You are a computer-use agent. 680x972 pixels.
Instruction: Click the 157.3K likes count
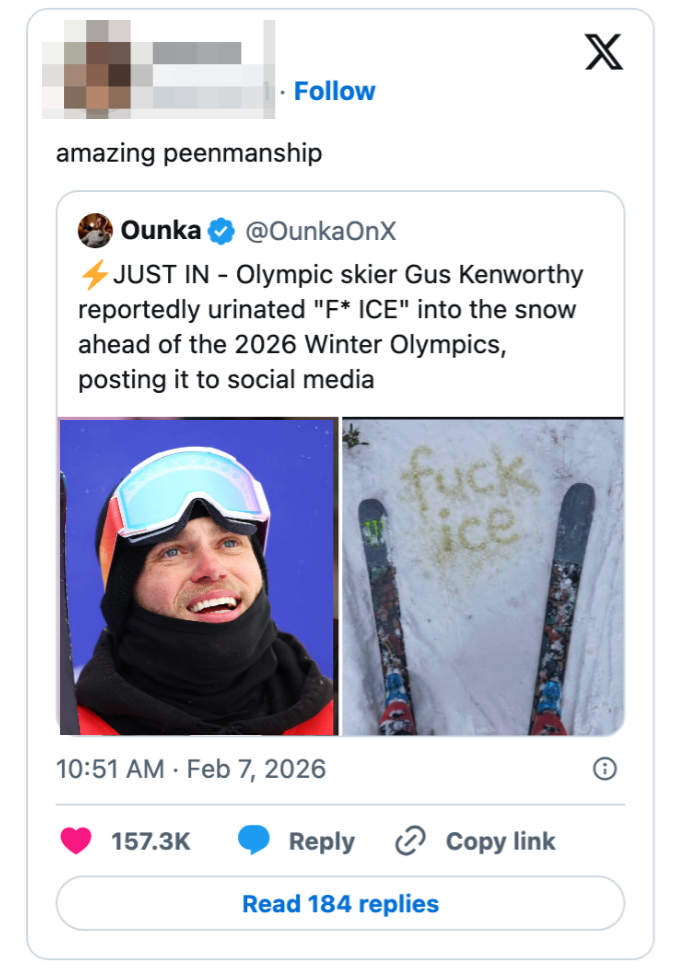pos(150,842)
